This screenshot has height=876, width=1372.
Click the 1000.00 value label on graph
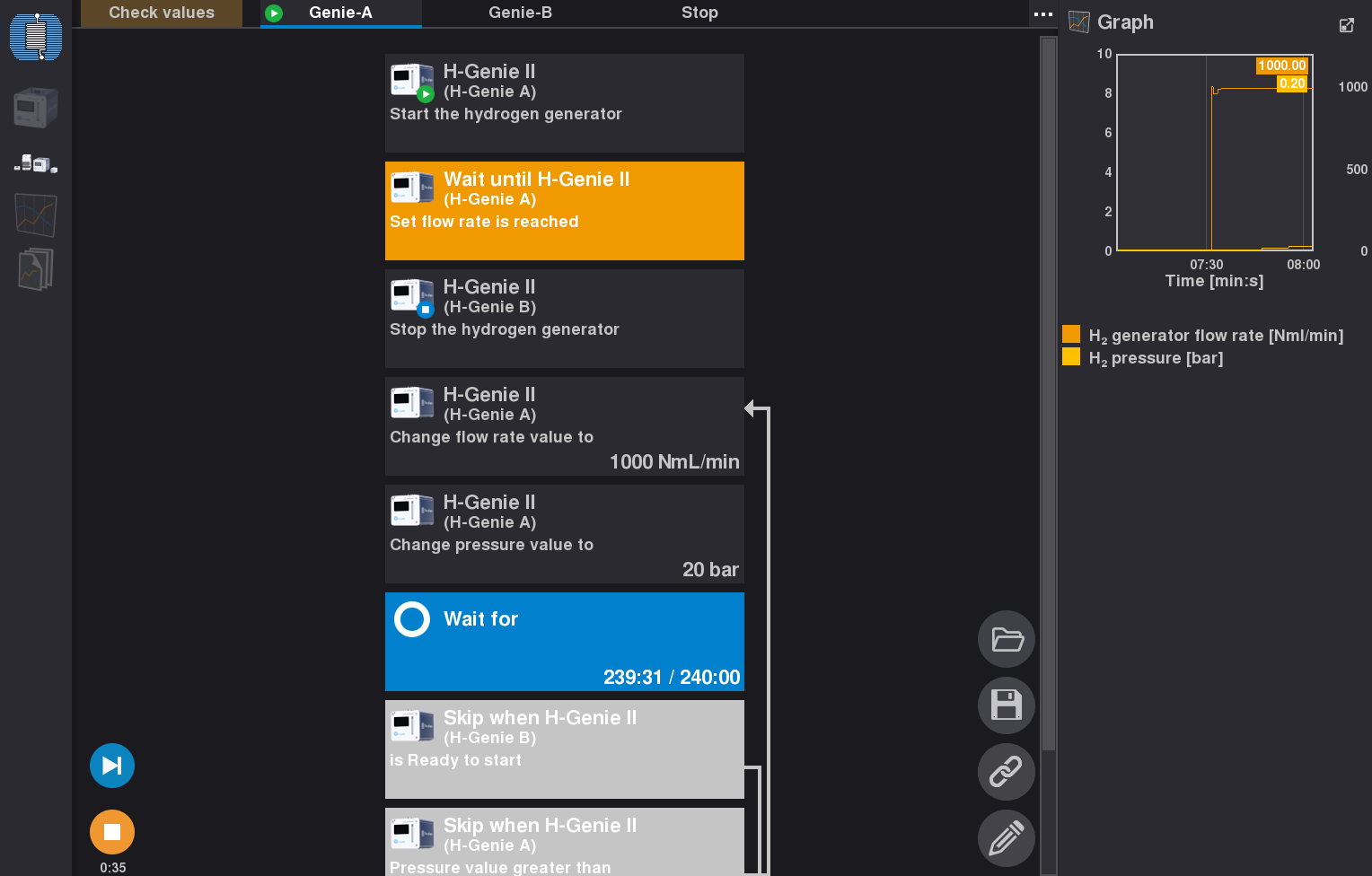(x=1281, y=66)
